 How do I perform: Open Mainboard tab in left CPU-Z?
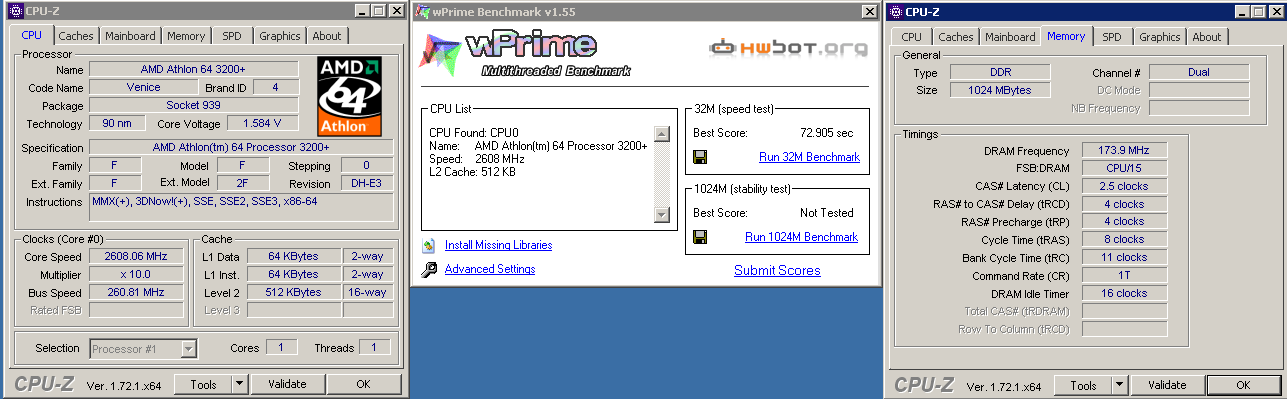[131, 36]
